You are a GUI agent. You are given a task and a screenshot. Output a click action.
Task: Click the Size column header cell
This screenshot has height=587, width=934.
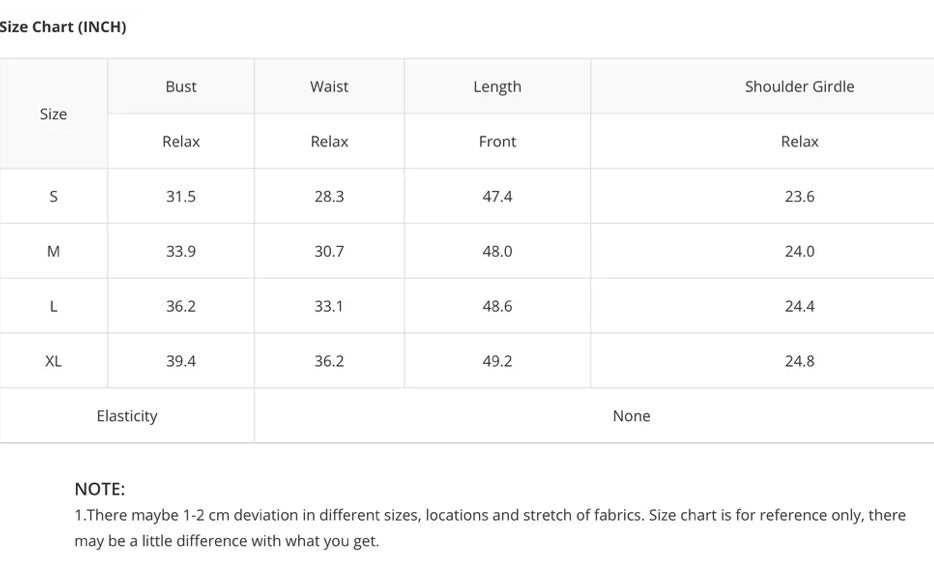tap(53, 114)
